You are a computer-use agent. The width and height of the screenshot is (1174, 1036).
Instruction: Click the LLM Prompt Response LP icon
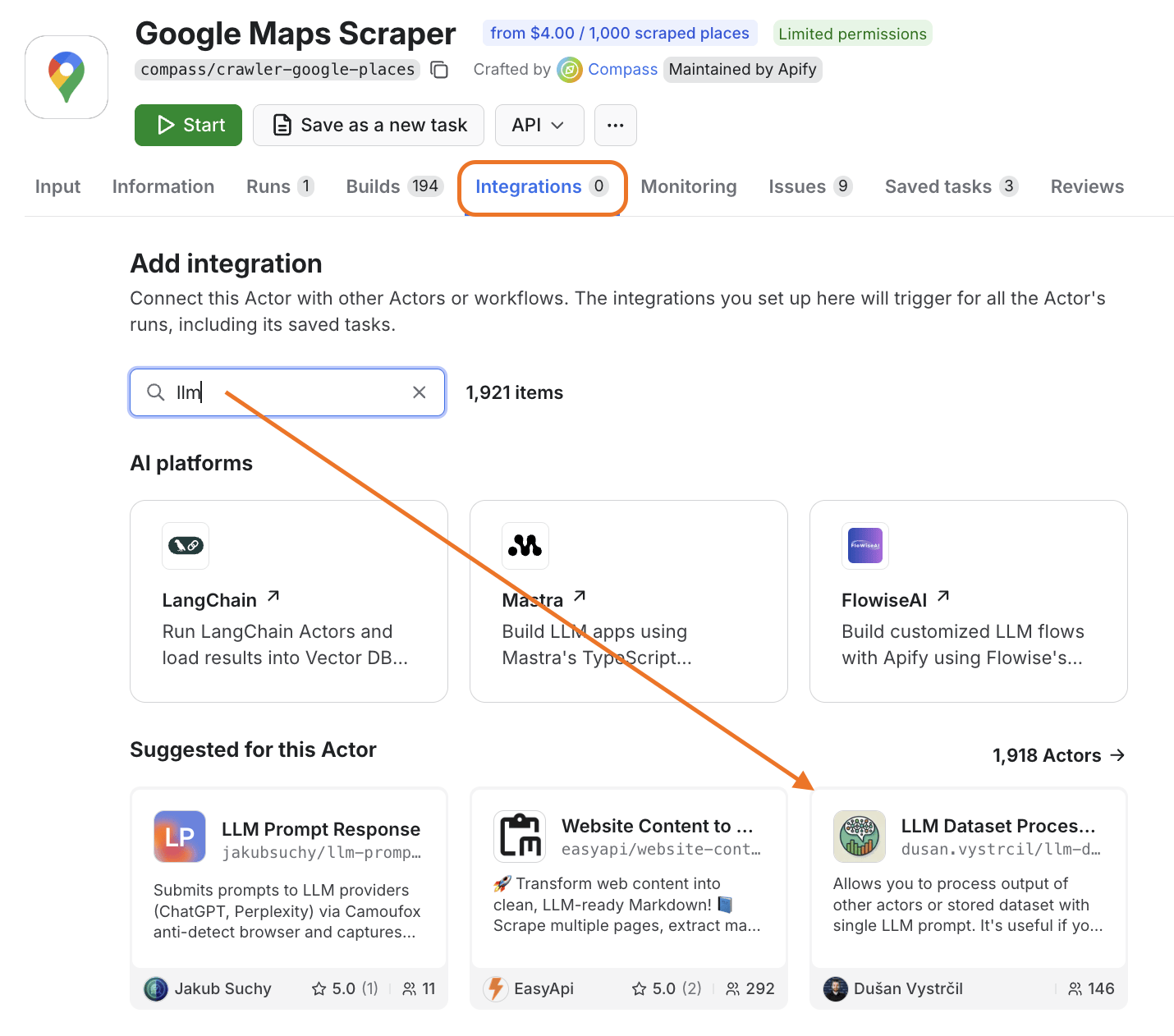[x=180, y=837]
